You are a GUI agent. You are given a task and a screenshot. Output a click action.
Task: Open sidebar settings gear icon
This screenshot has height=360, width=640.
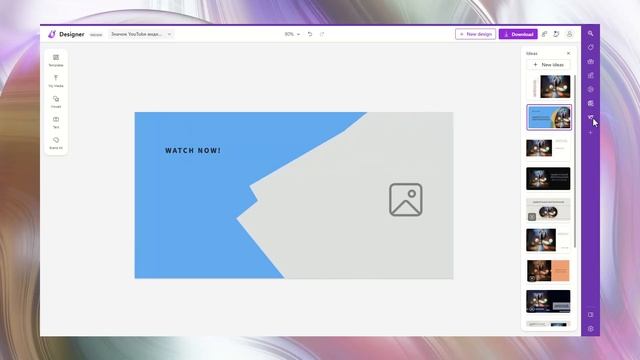591,329
